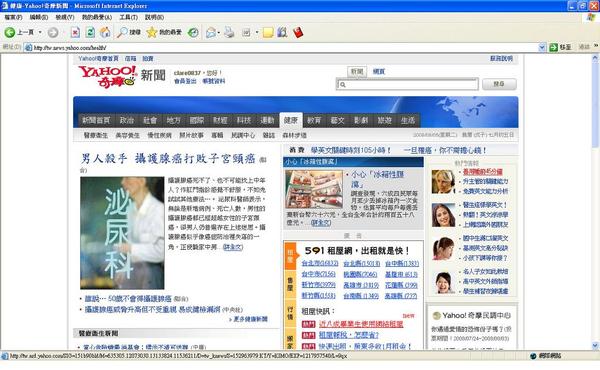This screenshot has height=370, width=600.
Task: Switch to the 新聞首頁 tab
Action: pos(96,120)
